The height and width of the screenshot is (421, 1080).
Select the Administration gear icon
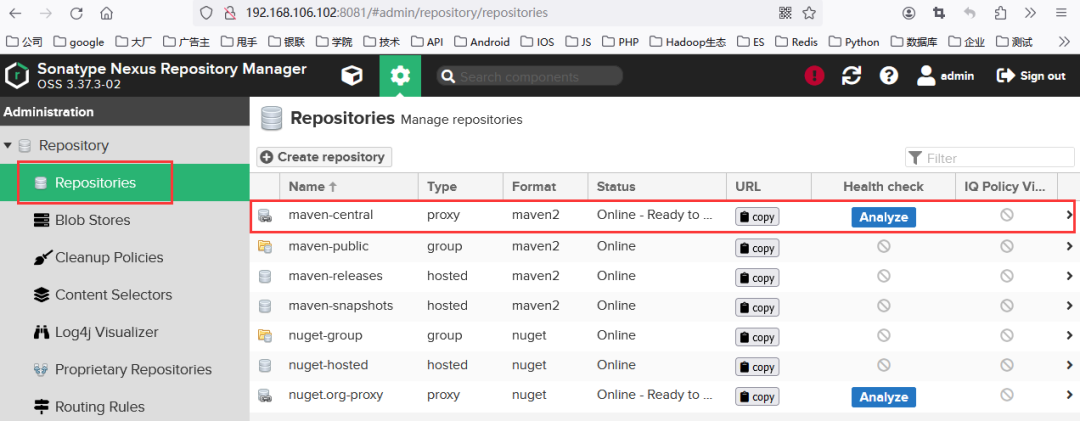pyautogui.click(x=399, y=76)
